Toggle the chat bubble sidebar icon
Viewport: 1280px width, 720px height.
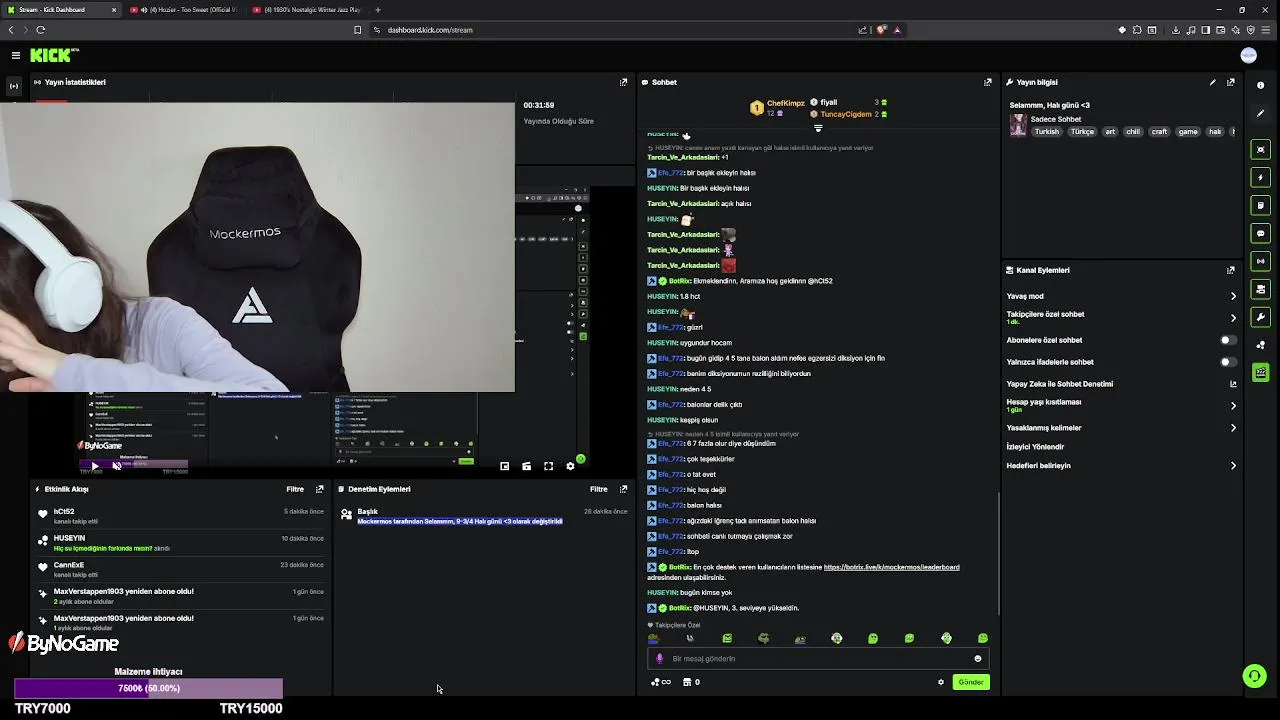(1260, 233)
